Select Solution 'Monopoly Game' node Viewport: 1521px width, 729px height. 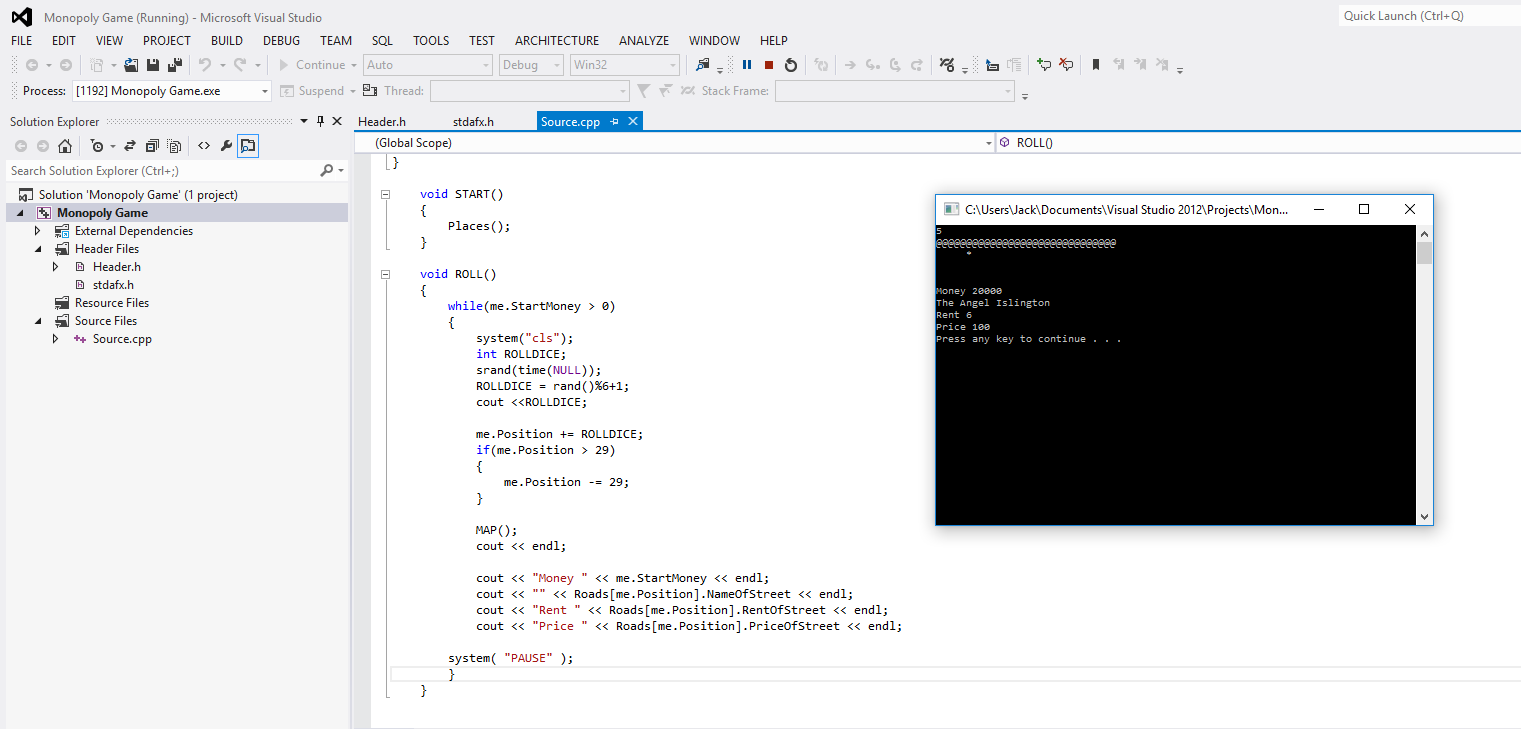(138, 195)
